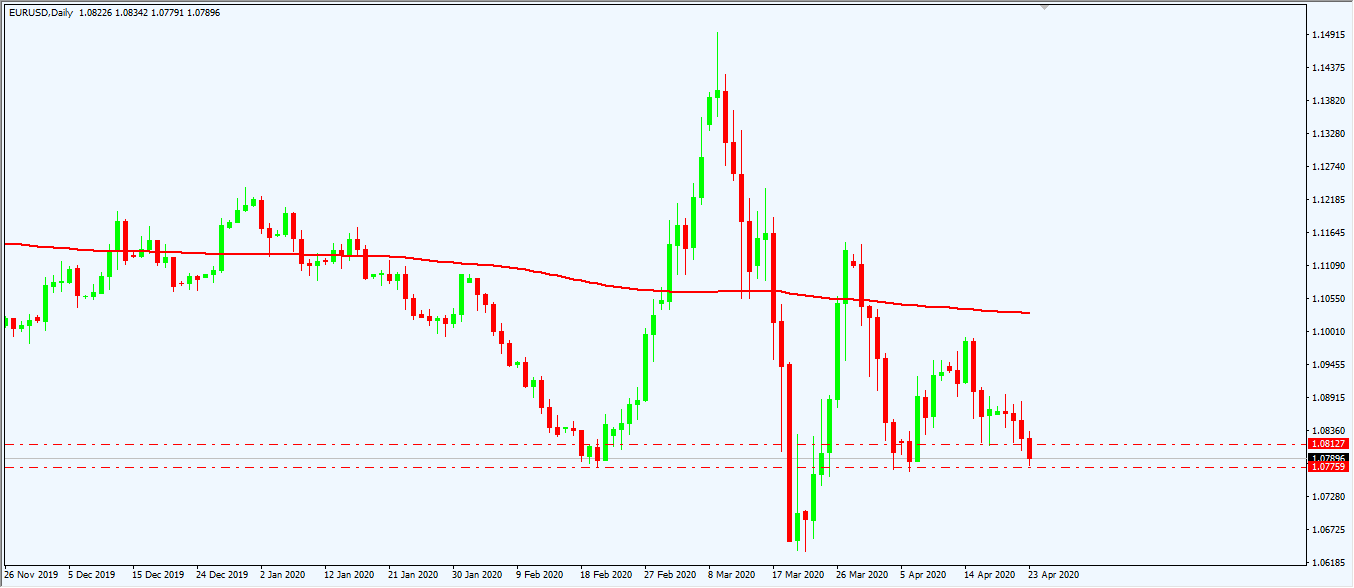Click the 8 Mar 2020 date label

coord(732,575)
